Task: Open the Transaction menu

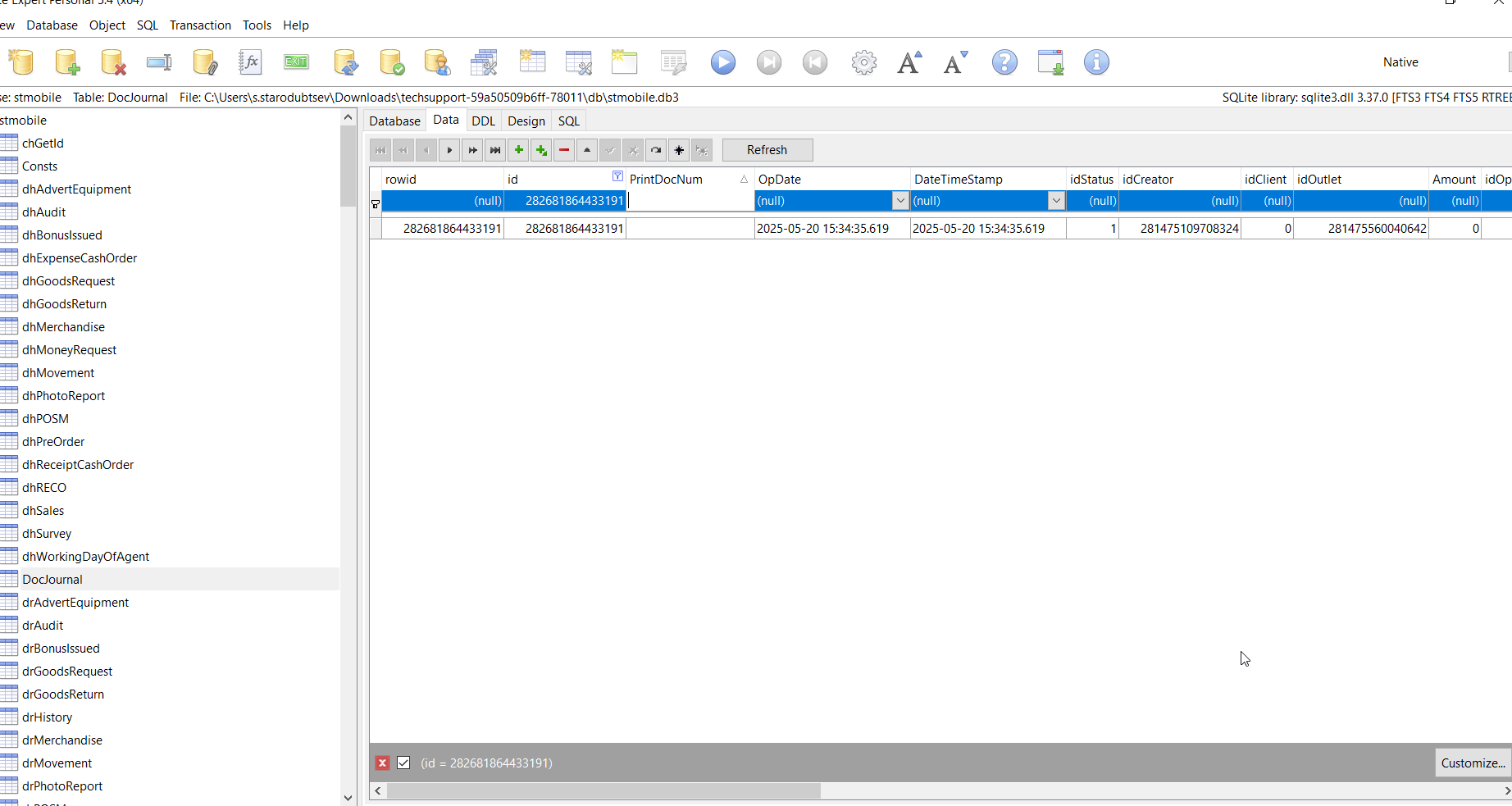Action: coord(200,25)
